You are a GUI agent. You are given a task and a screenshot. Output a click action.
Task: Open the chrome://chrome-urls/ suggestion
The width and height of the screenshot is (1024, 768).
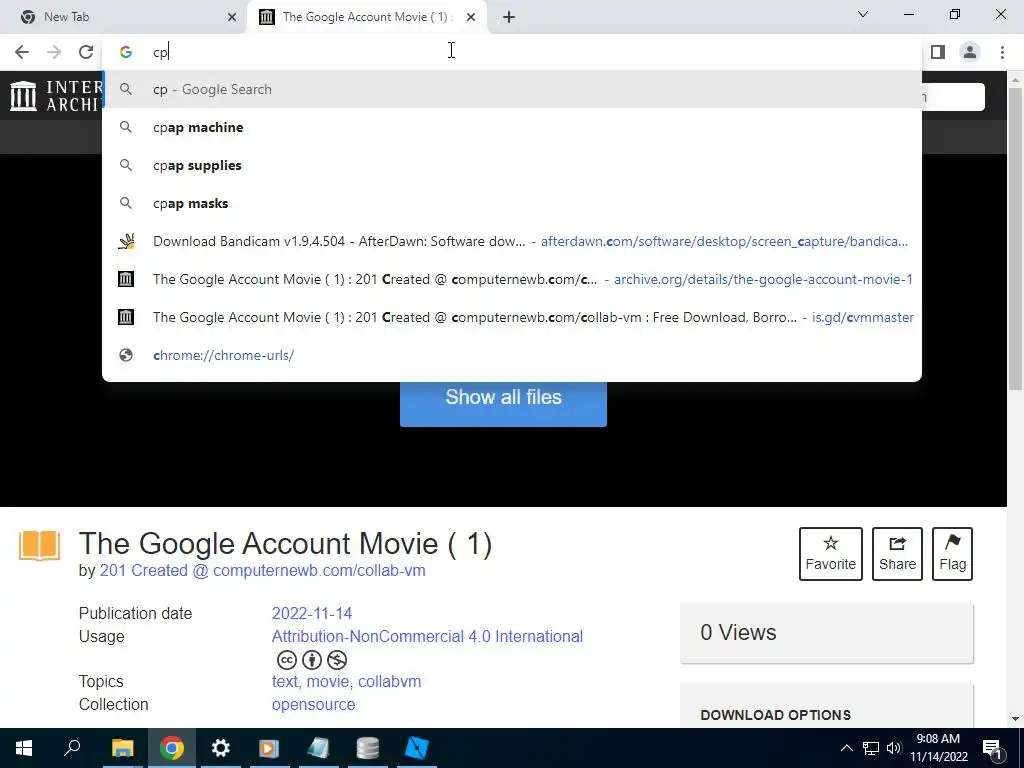tap(511, 355)
